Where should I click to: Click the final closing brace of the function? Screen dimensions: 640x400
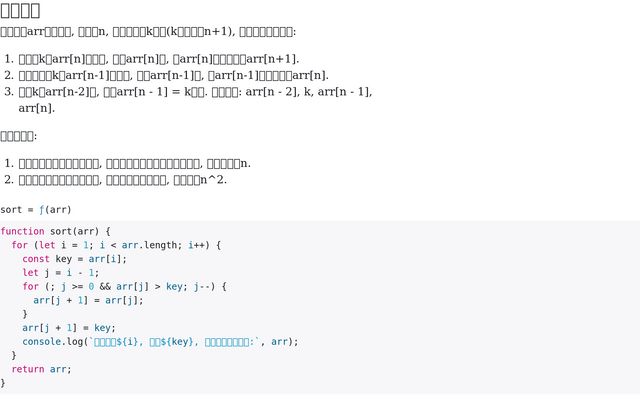[3, 382]
